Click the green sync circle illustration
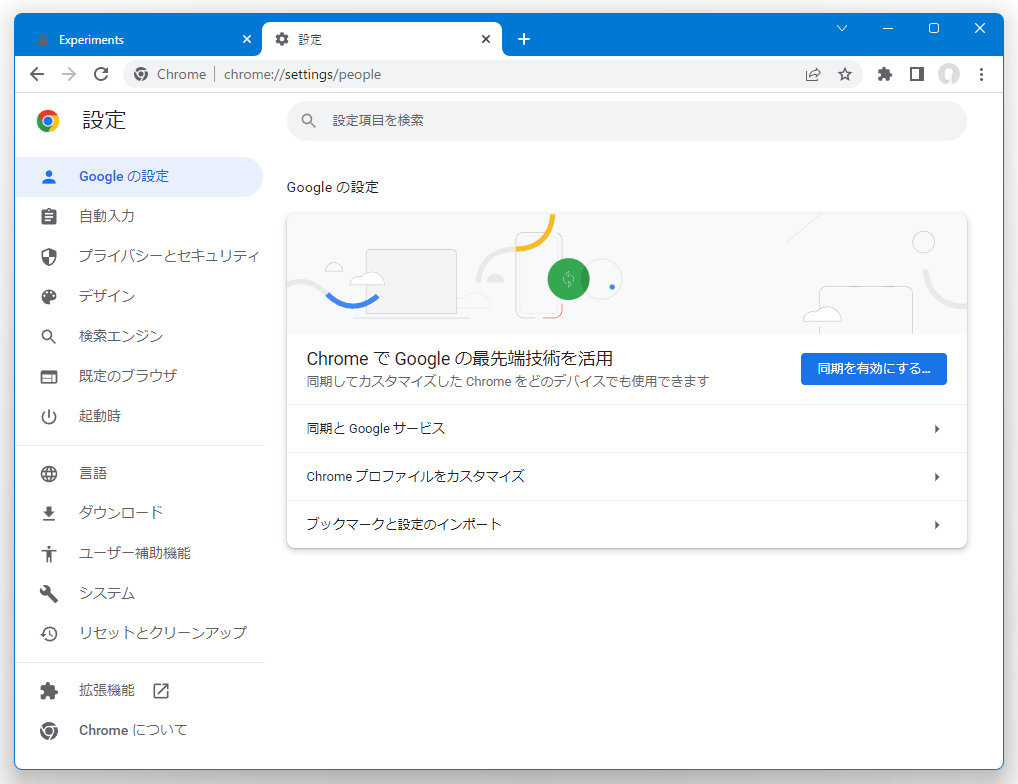The image size is (1018, 784). click(568, 279)
